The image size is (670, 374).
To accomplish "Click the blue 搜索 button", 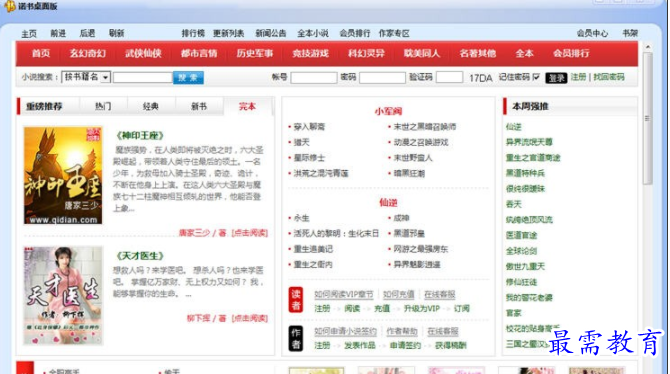I will [x=188, y=77].
